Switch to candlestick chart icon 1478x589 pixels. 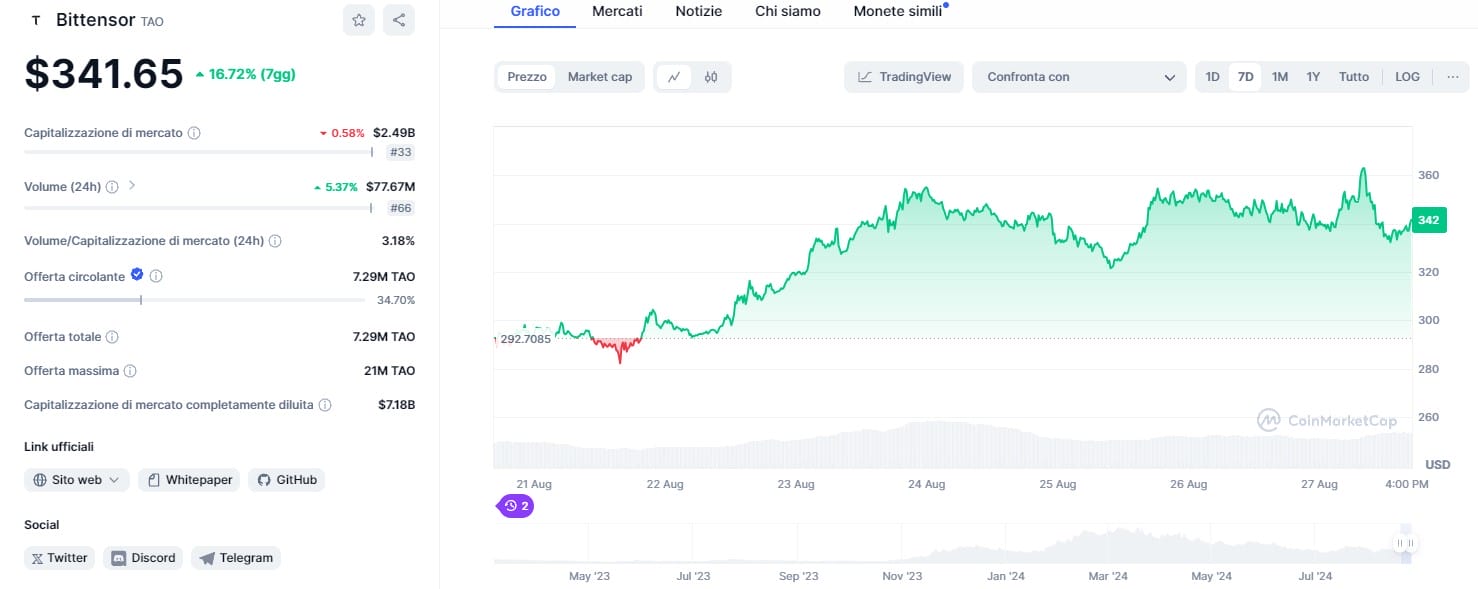(711, 77)
